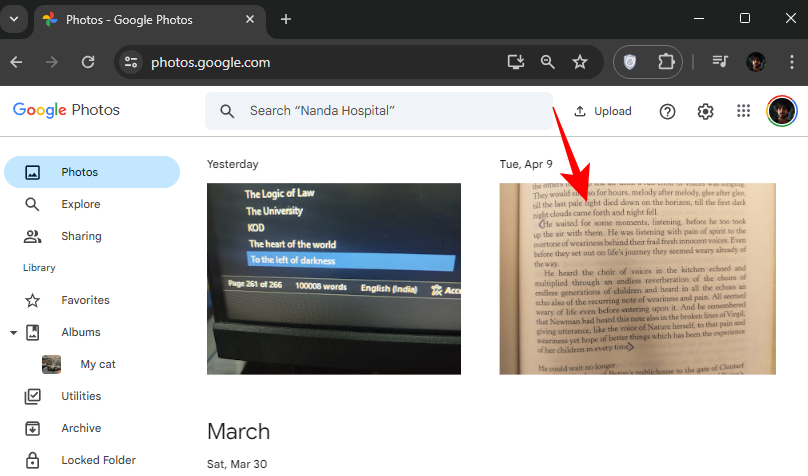Open Albums in the sidebar
Image resolution: width=808 pixels, height=476 pixels.
[x=81, y=332]
